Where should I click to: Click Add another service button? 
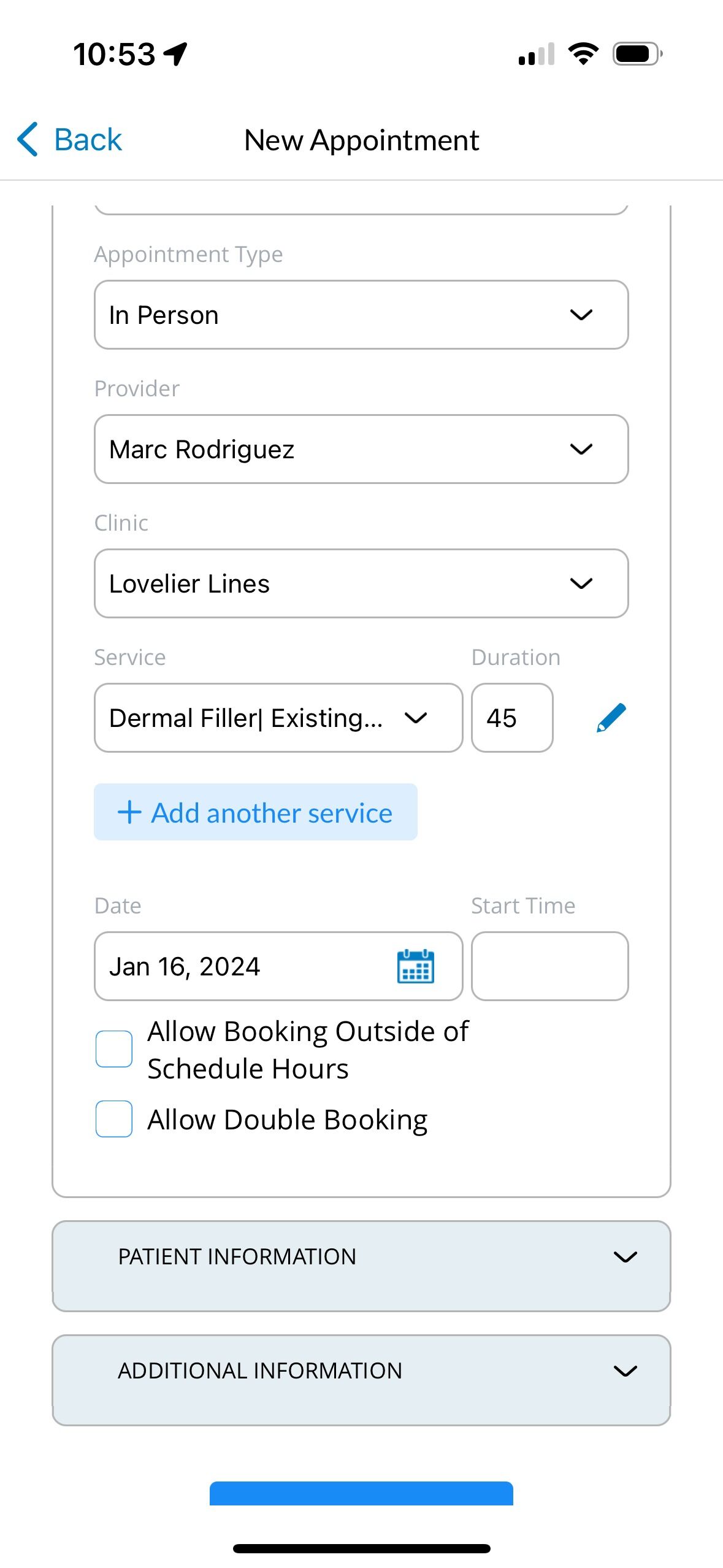coord(256,812)
